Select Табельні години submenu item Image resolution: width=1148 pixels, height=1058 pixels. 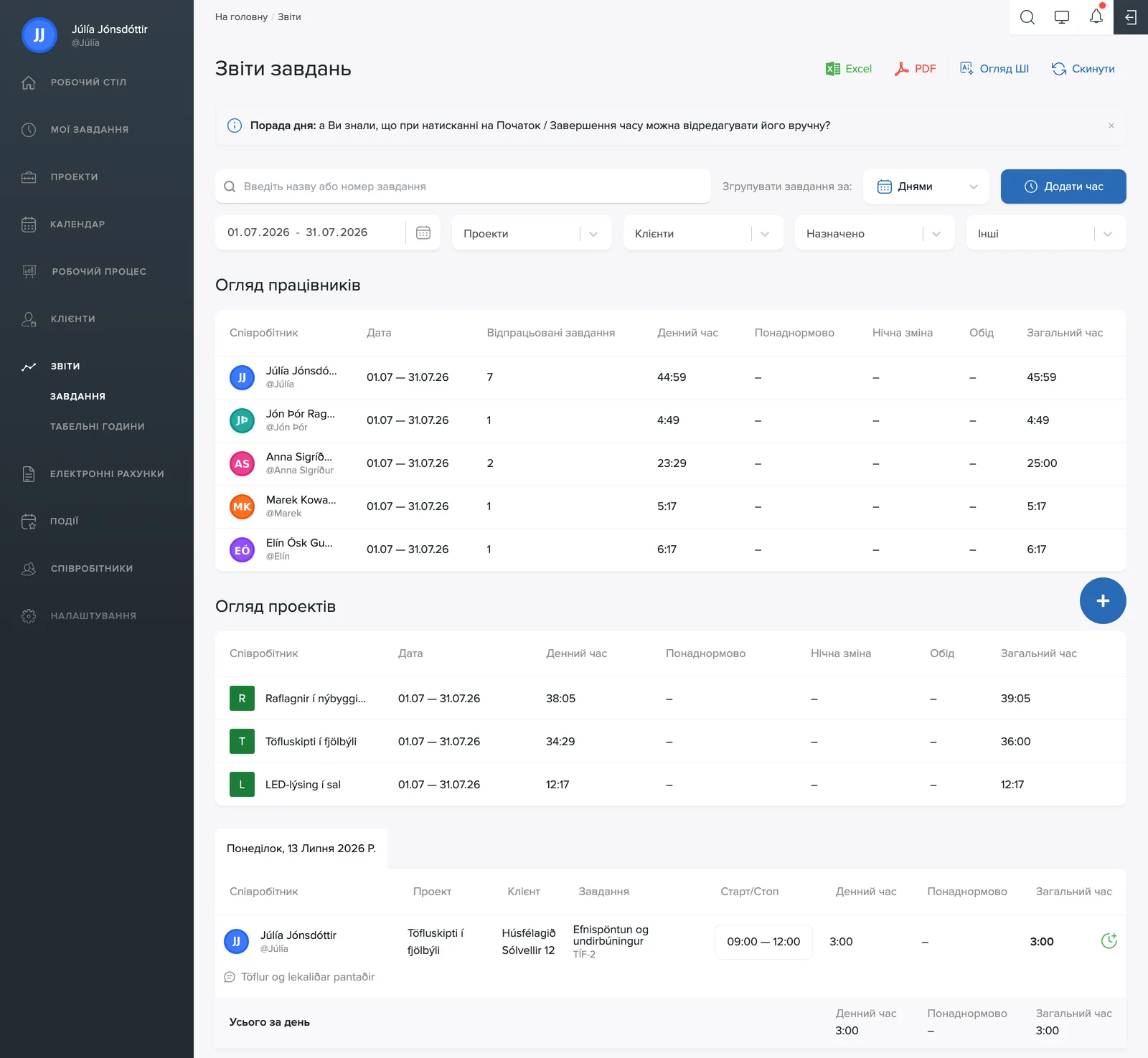[x=98, y=427]
